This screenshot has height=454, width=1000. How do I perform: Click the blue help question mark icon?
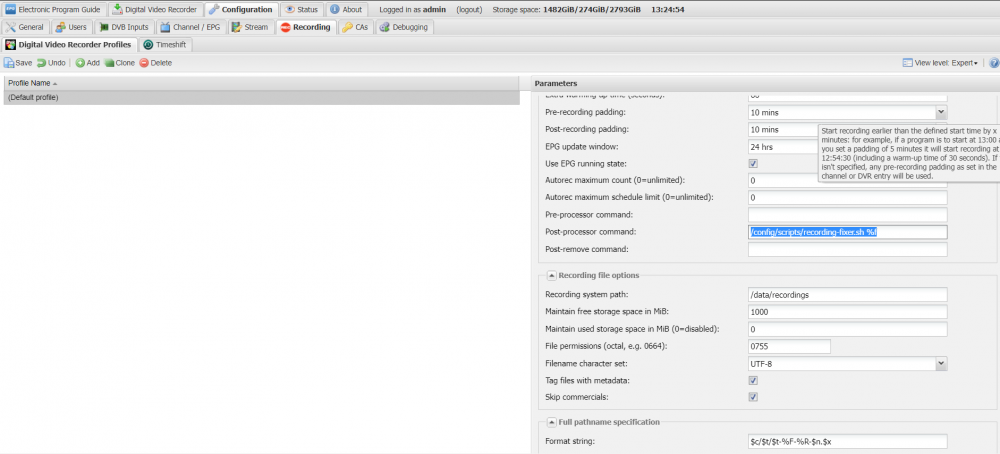[994, 63]
